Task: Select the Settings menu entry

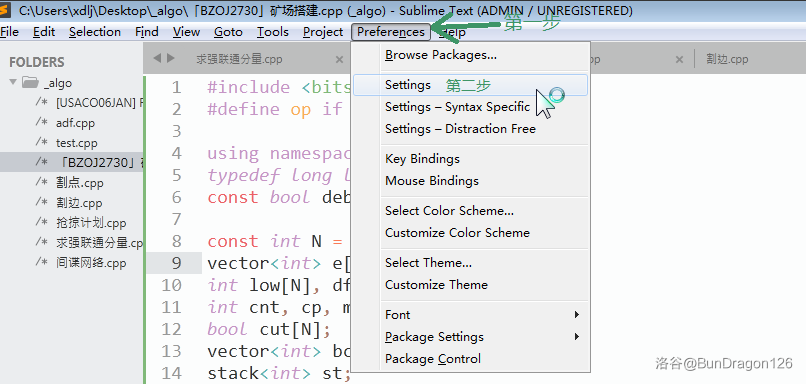Action: [x=470, y=85]
